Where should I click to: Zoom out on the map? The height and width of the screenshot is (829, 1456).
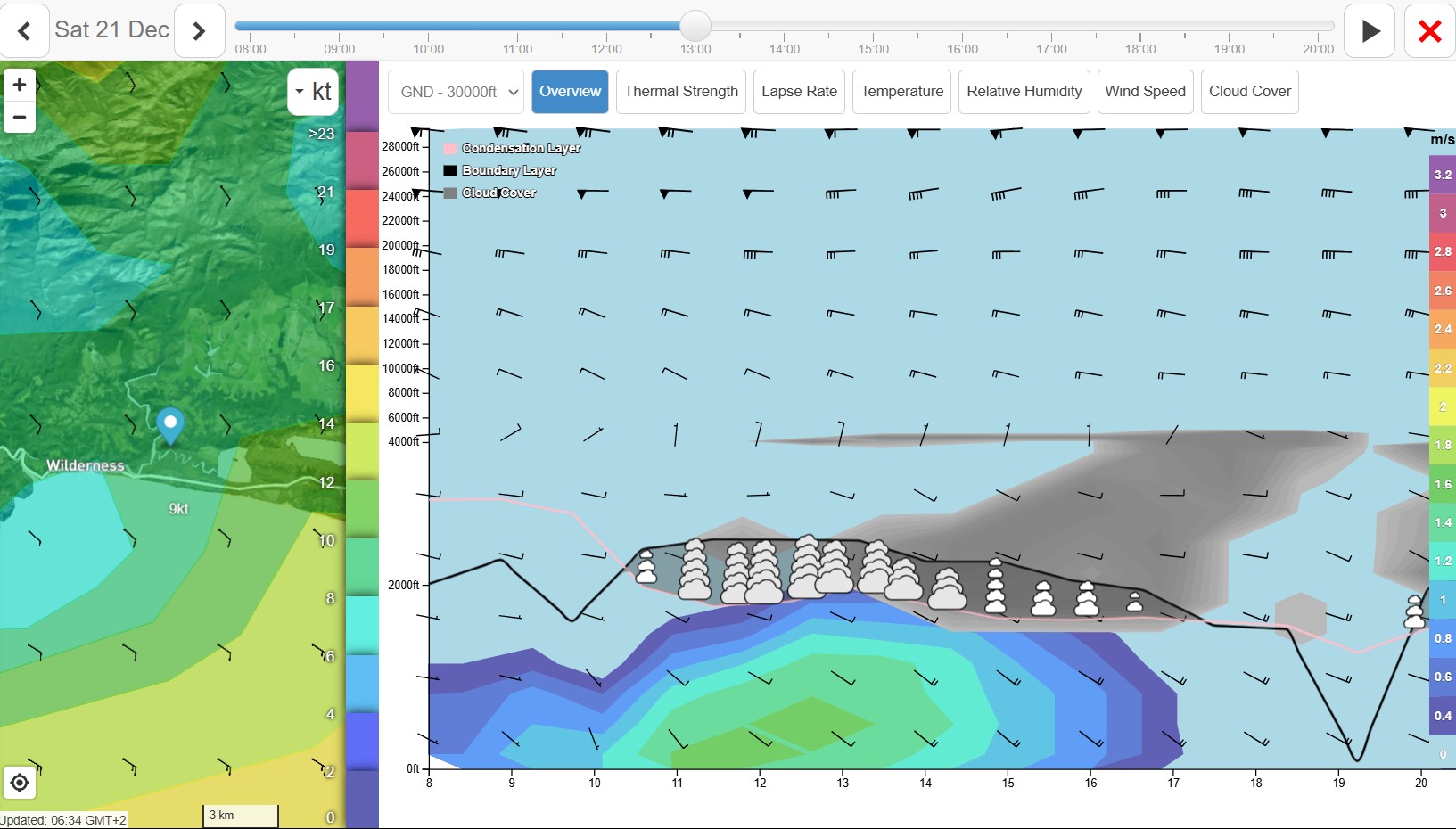(20, 117)
